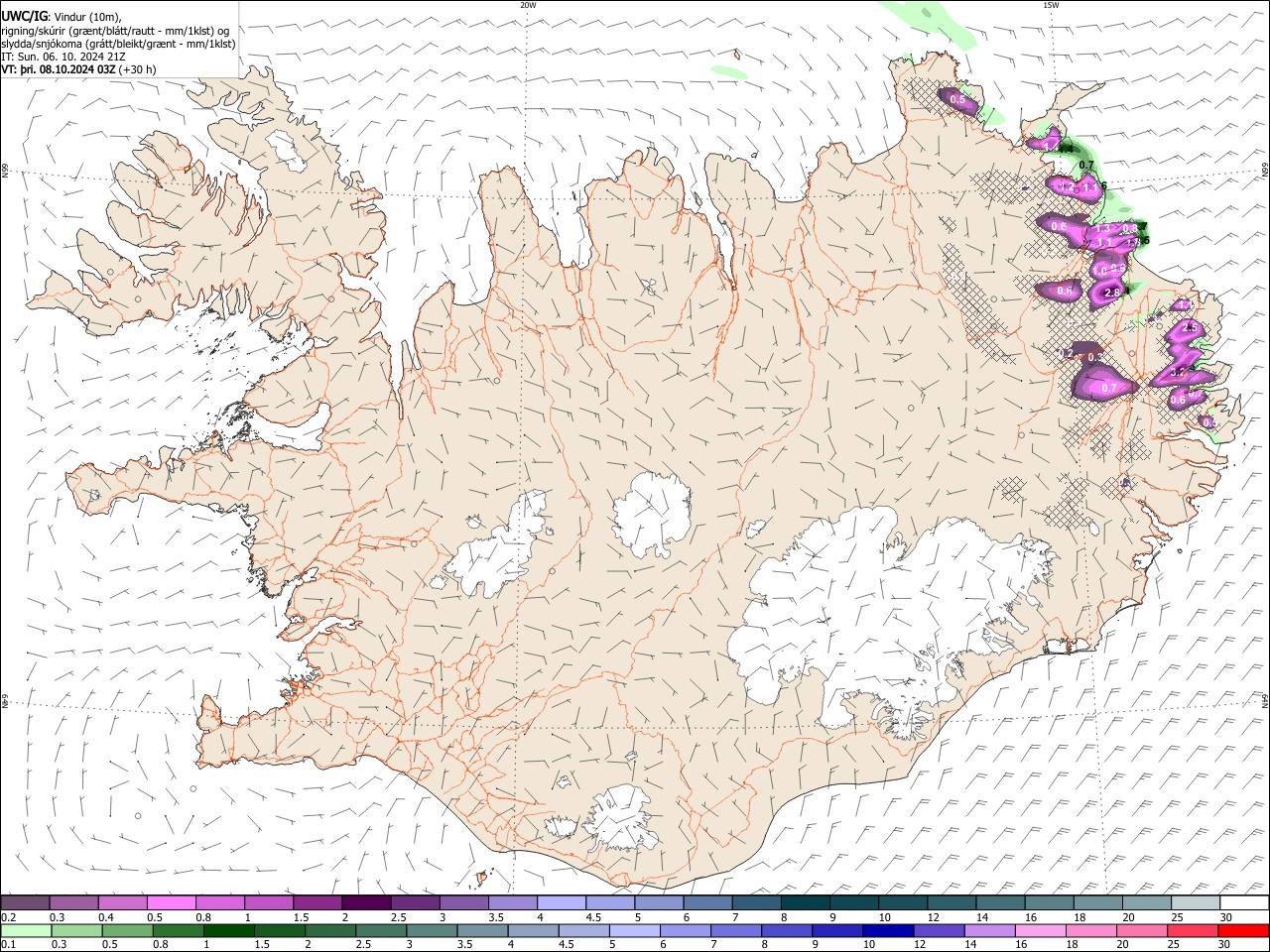The height and width of the screenshot is (952, 1270).
Task: Pick top-row white swatch after 30
Action: (1244, 902)
